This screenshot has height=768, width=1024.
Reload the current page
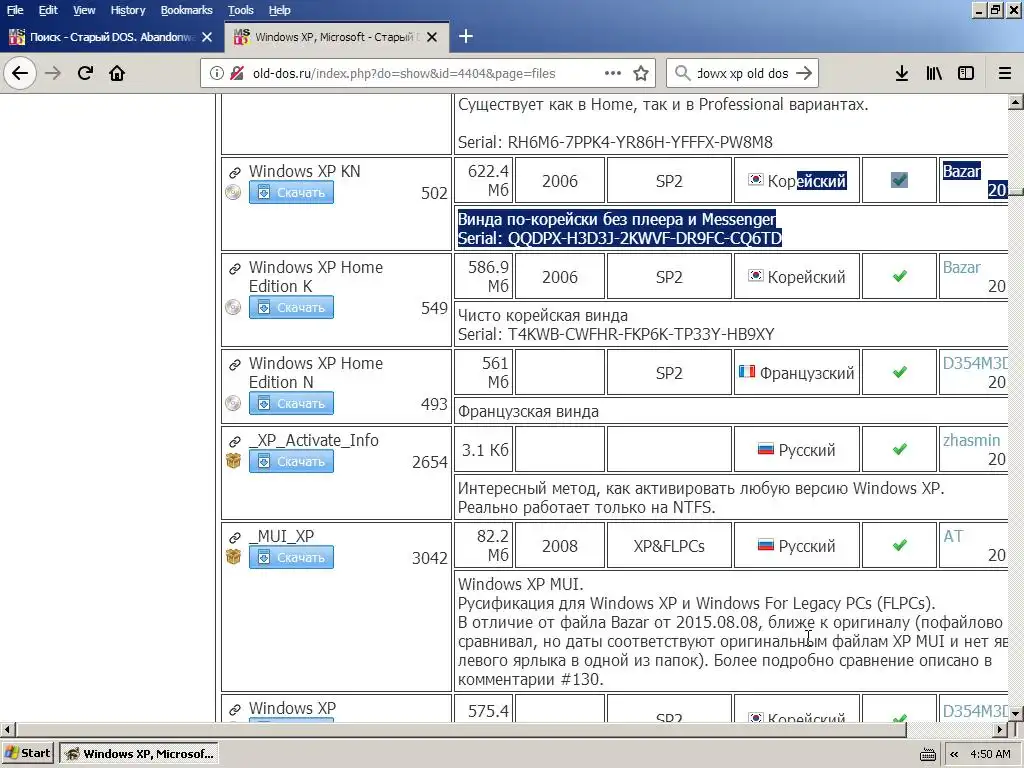[x=85, y=73]
